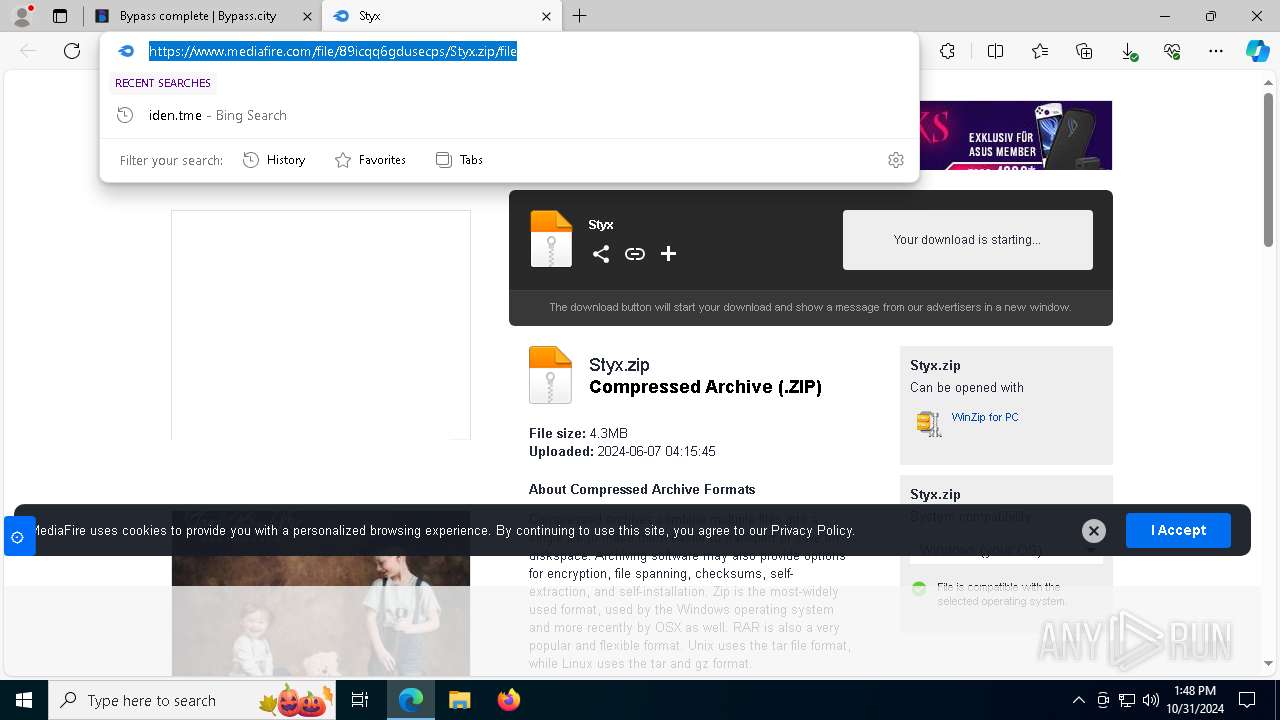The width and height of the screenshot is (1280, 720).
Task: Click the Styx share icon
Action: pos(601,254)
